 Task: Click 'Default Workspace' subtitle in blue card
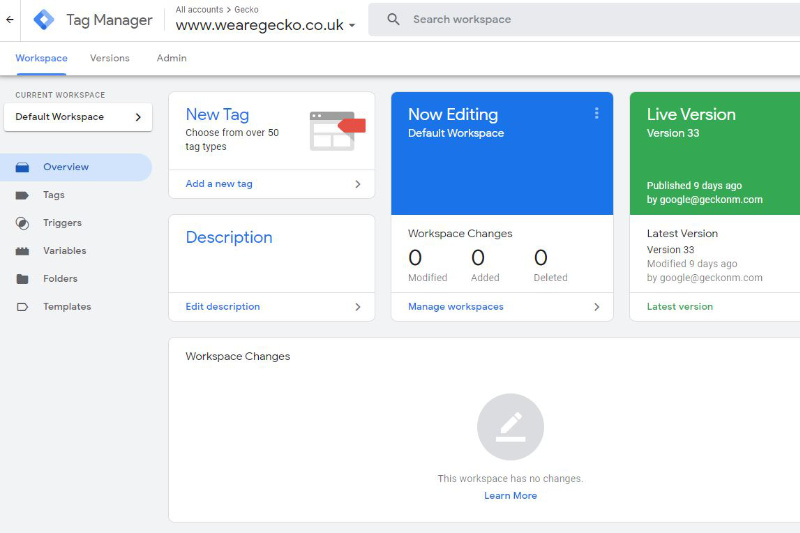pyautogui.click(x=456, y=133)
